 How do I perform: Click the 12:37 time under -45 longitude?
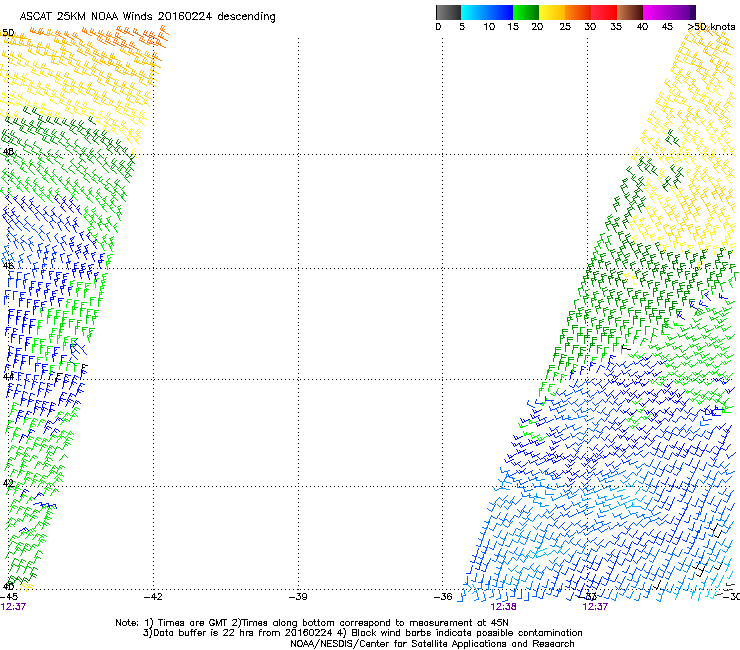click(x=13, y=607)
